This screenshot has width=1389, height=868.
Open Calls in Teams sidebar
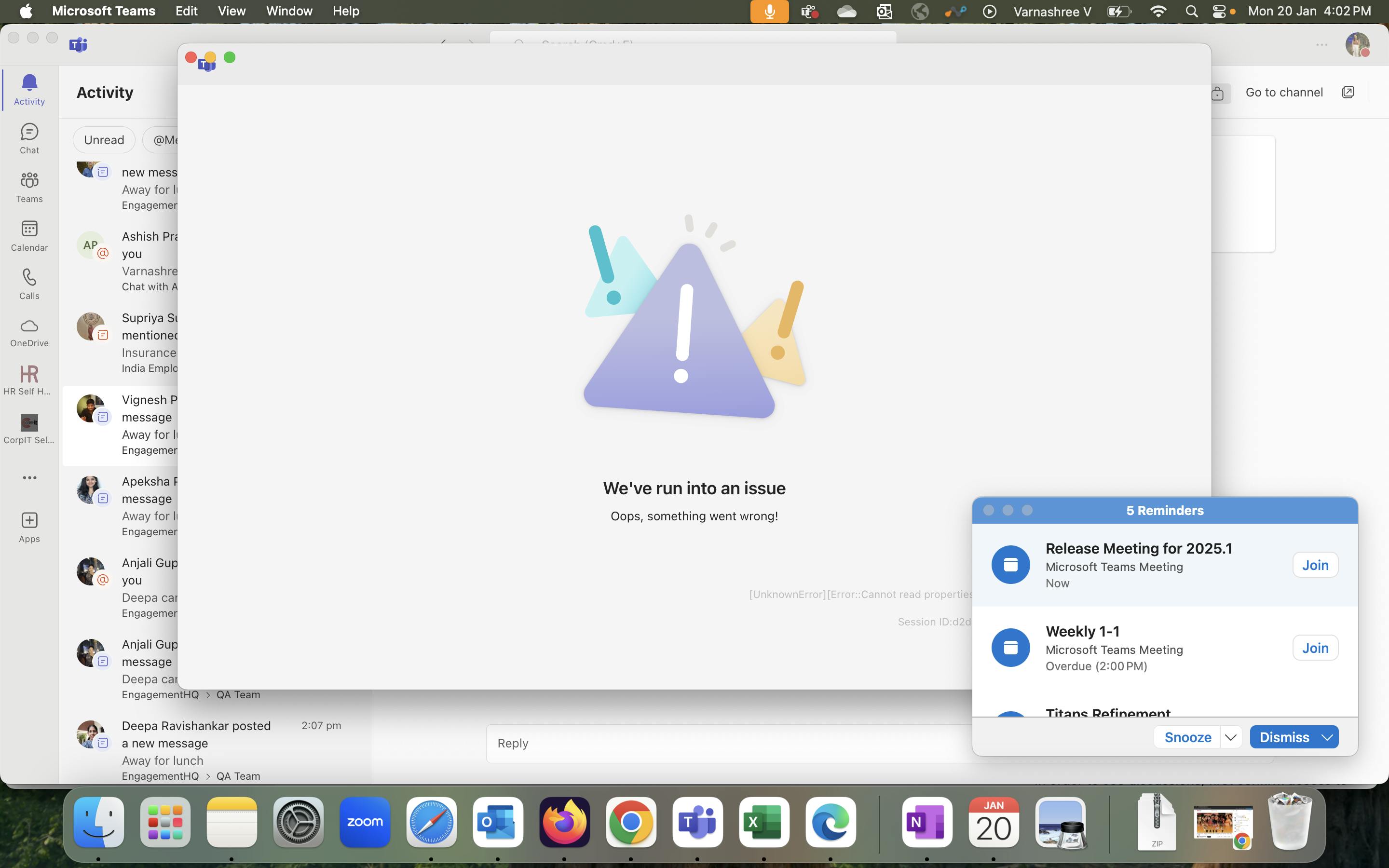tap(29, 285)
